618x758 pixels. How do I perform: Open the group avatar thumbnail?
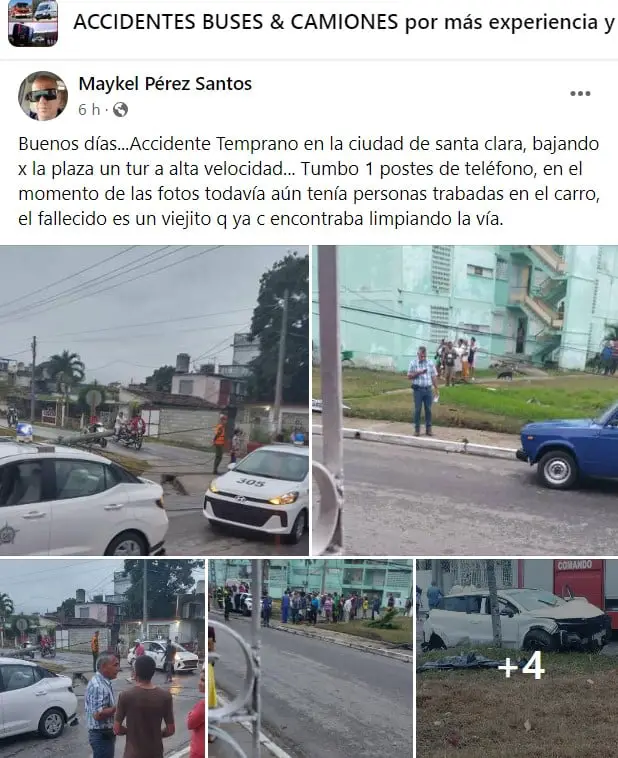(33, 23)
